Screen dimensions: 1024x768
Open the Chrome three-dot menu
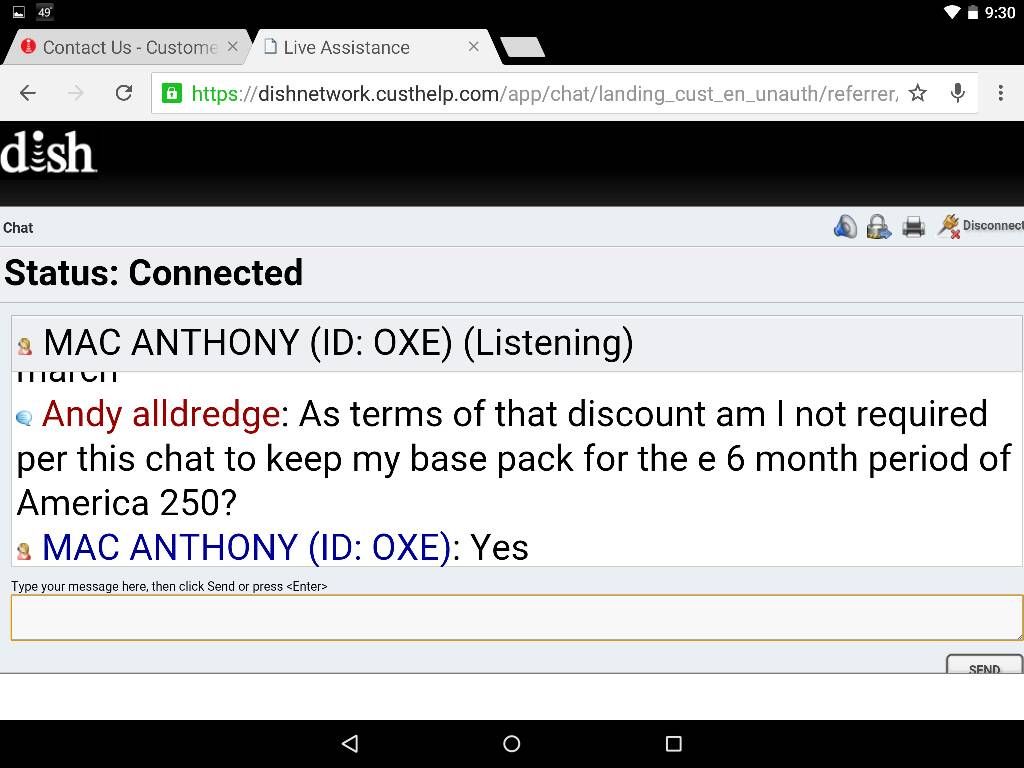click(x=1000, y=93)
